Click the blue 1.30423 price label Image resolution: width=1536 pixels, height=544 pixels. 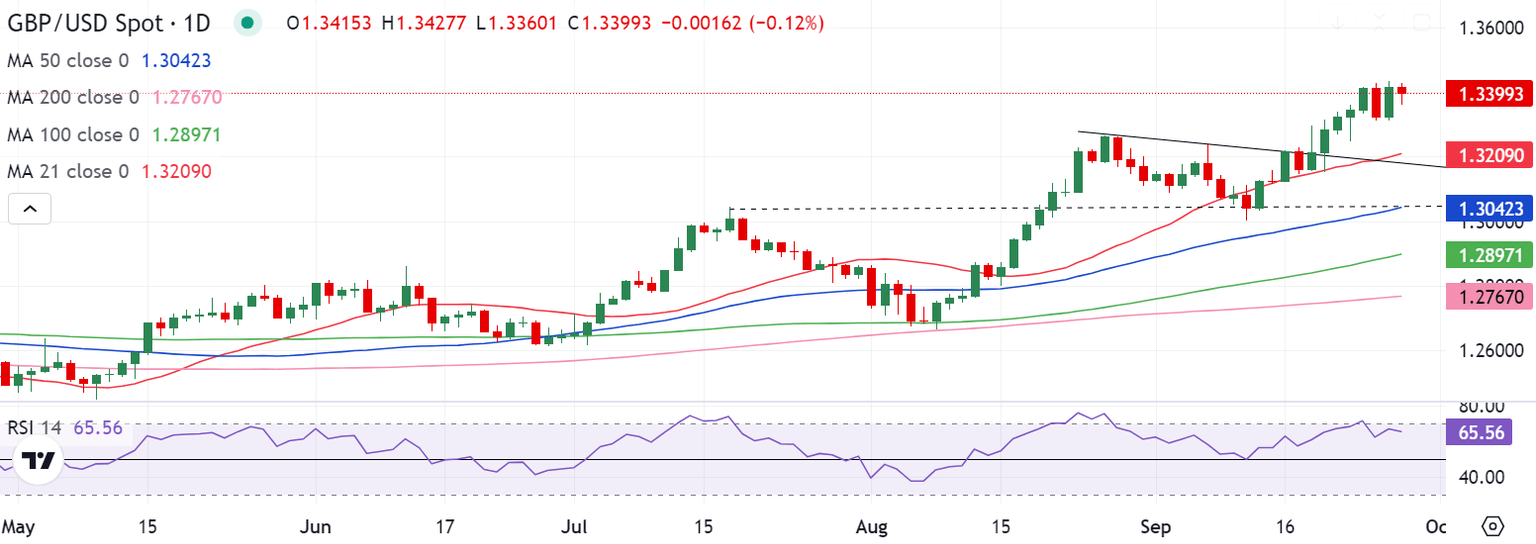1487,209
